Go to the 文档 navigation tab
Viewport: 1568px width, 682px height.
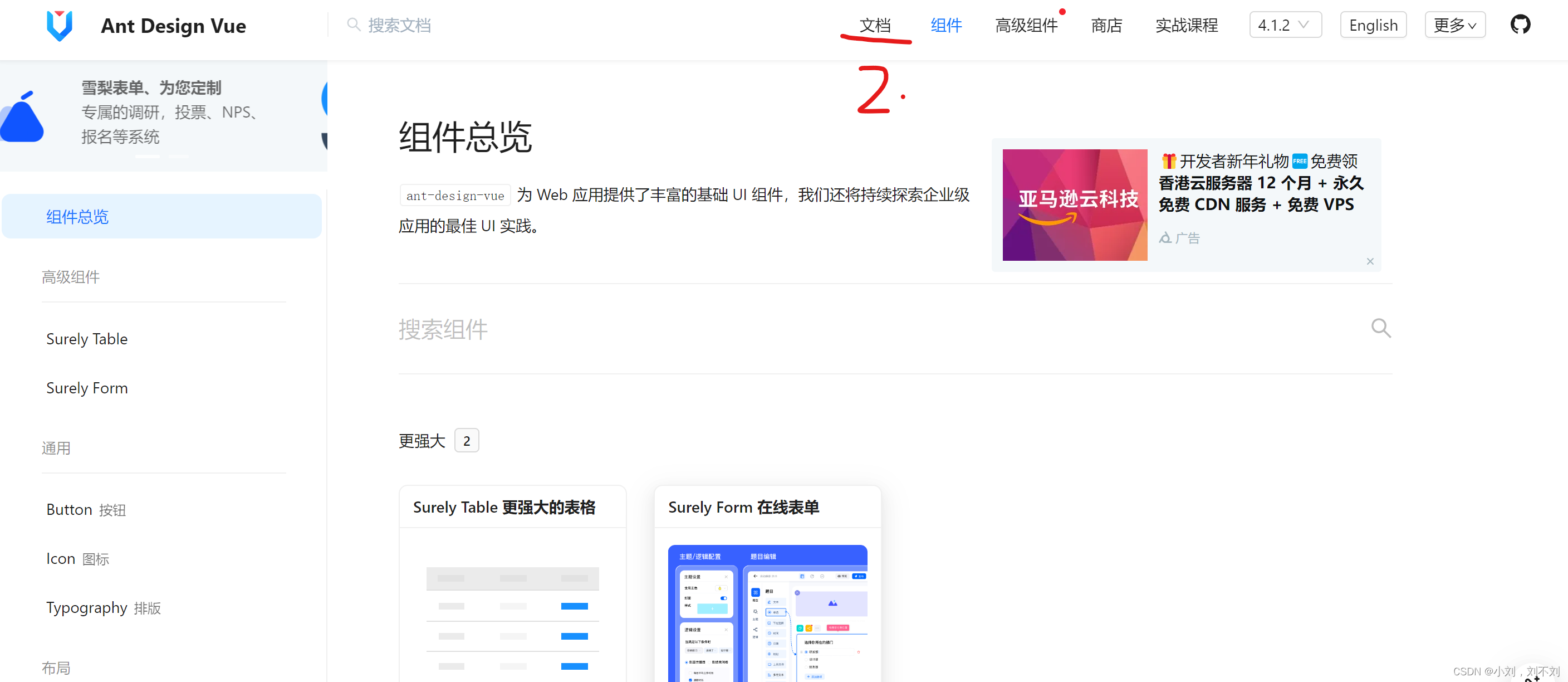coord(875,25)
